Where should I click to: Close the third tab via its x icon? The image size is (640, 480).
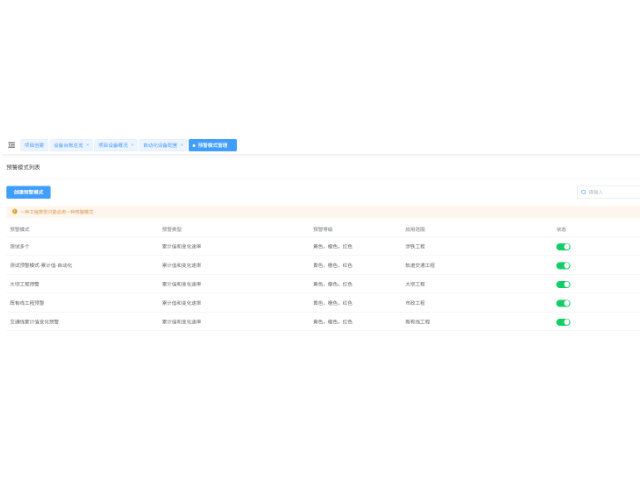[132, 145]
